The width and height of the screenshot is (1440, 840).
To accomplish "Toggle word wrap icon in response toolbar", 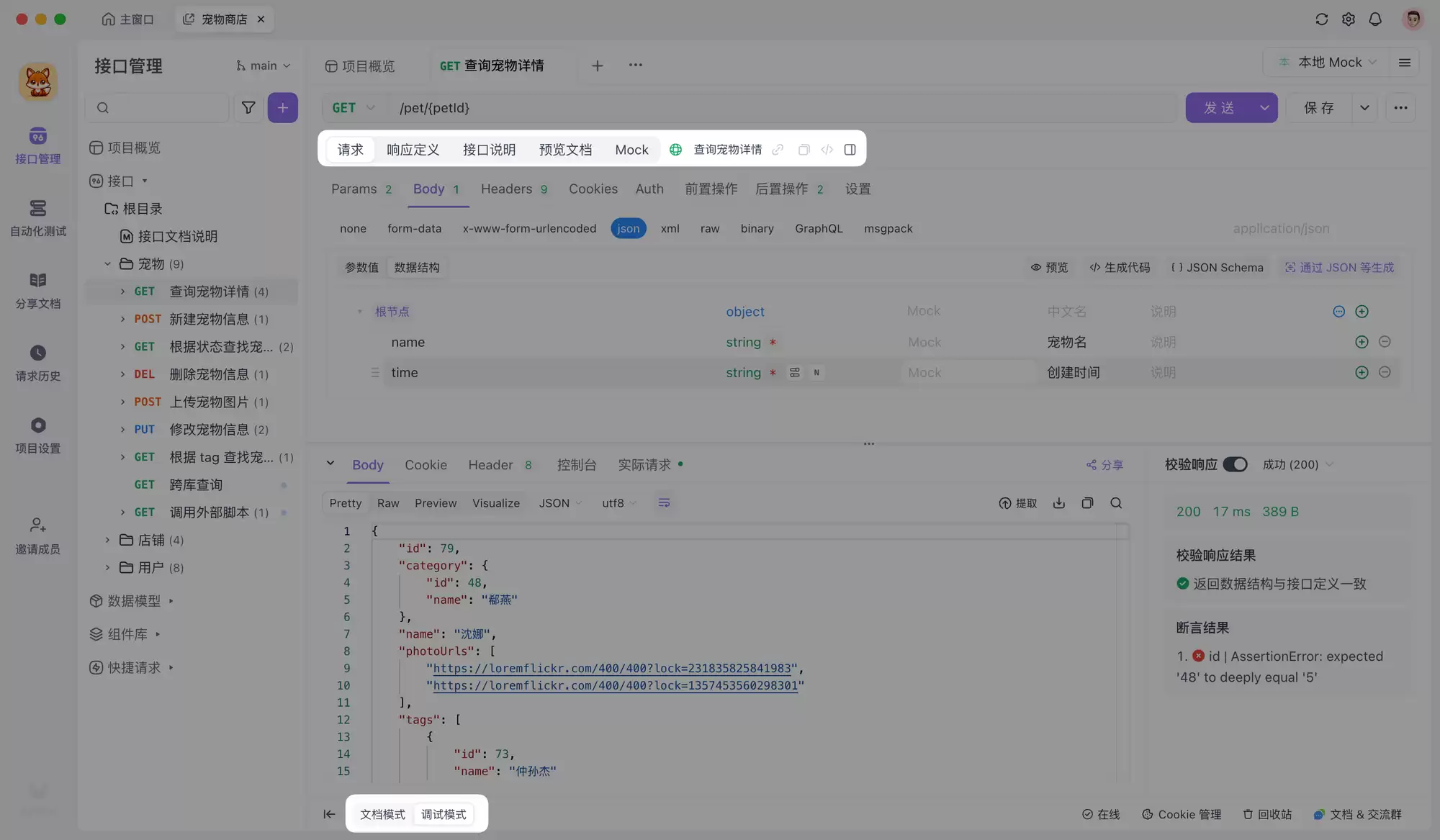I will (664, 503).
